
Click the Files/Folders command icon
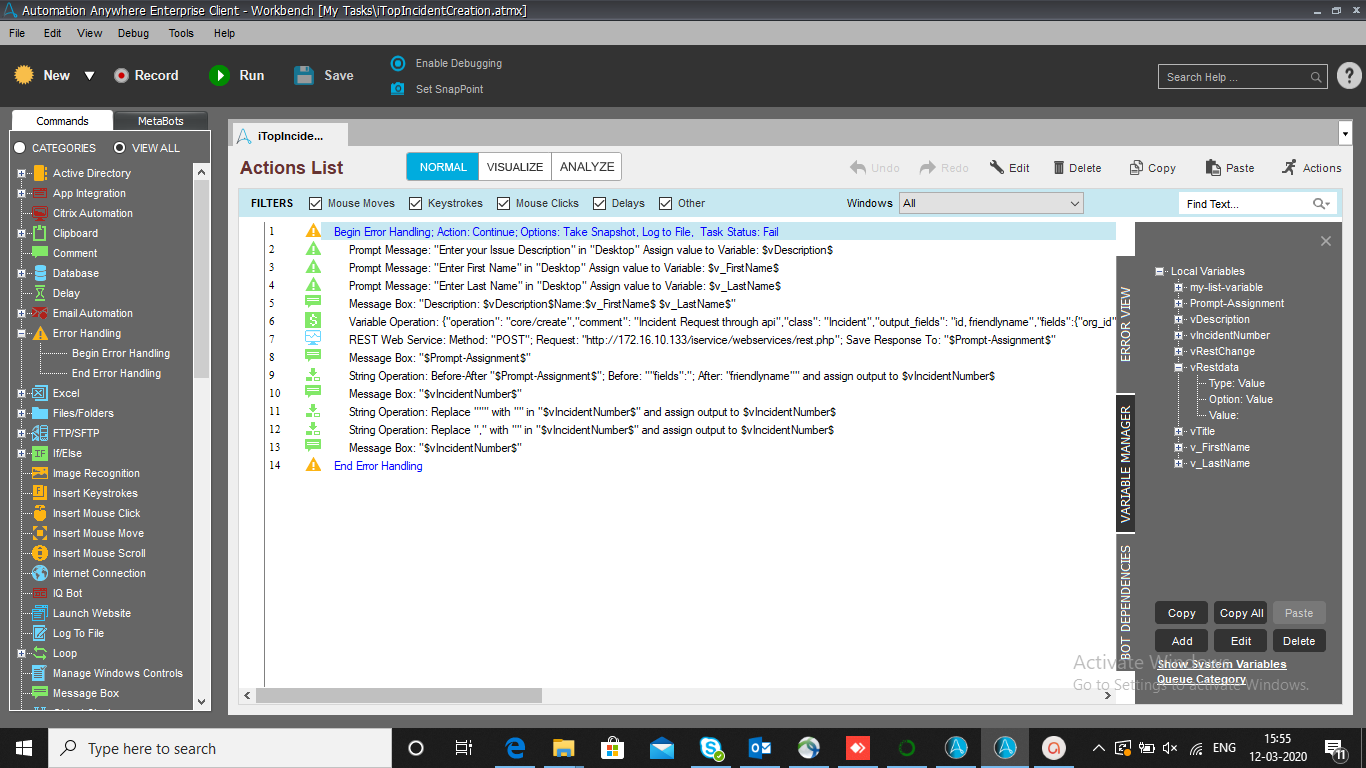[40, 413]
